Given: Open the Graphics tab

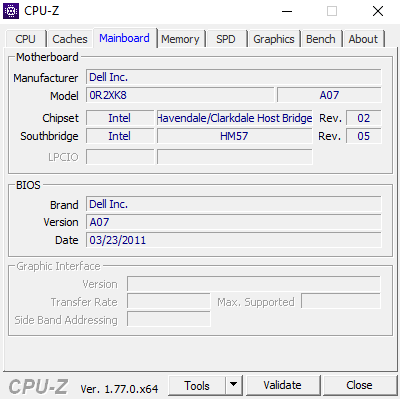Looking at the screenshot, I should [274, 39].
